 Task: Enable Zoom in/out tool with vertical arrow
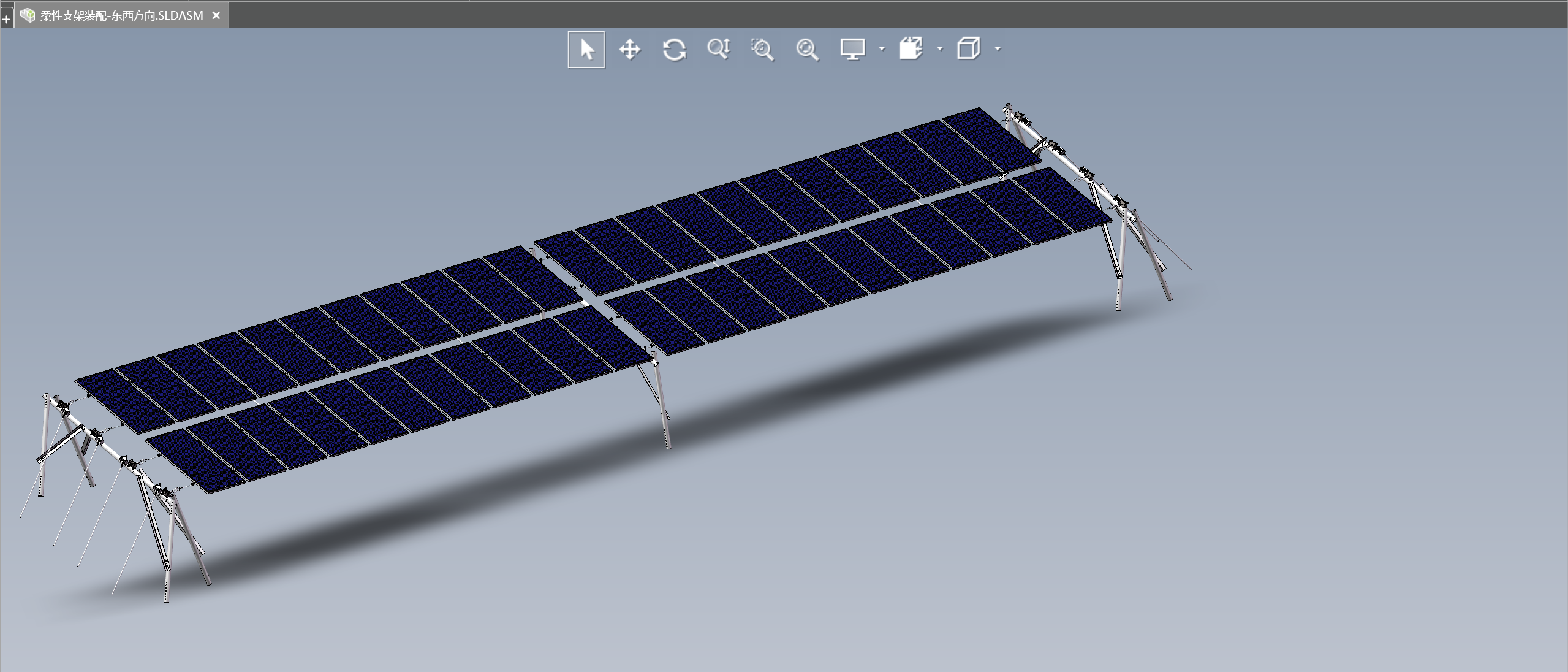(x=719, y=49)
